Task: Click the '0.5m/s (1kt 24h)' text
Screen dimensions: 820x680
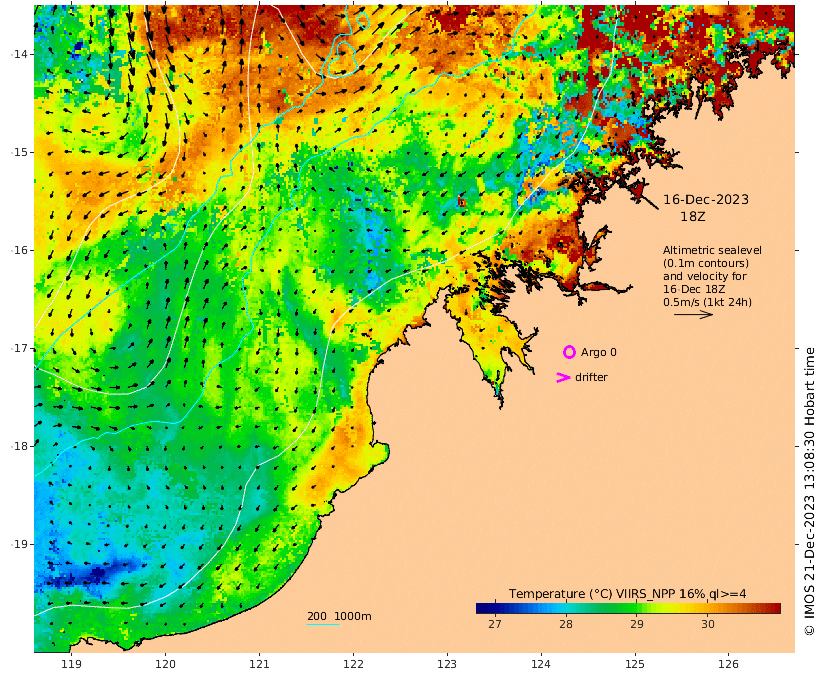Action: [x=707, y=302]
